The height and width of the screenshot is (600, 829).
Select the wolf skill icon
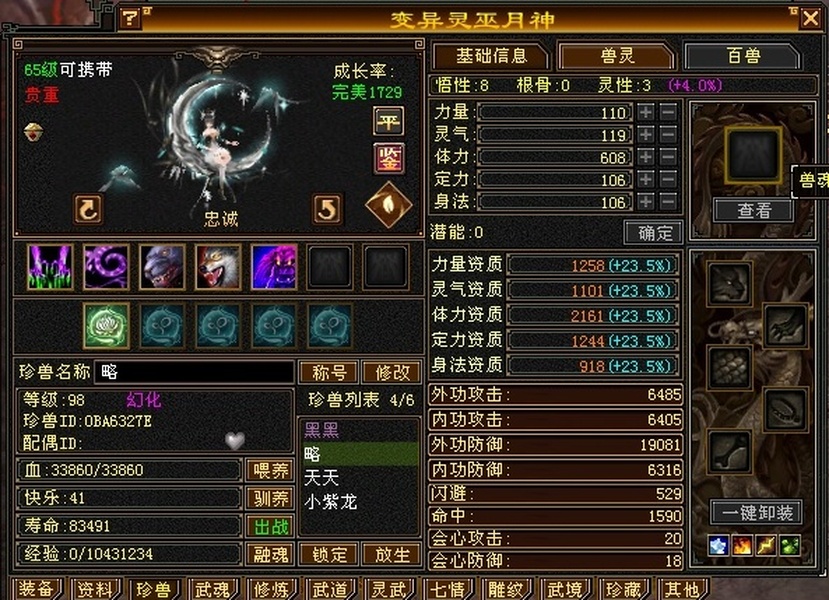tap(218, 267)
